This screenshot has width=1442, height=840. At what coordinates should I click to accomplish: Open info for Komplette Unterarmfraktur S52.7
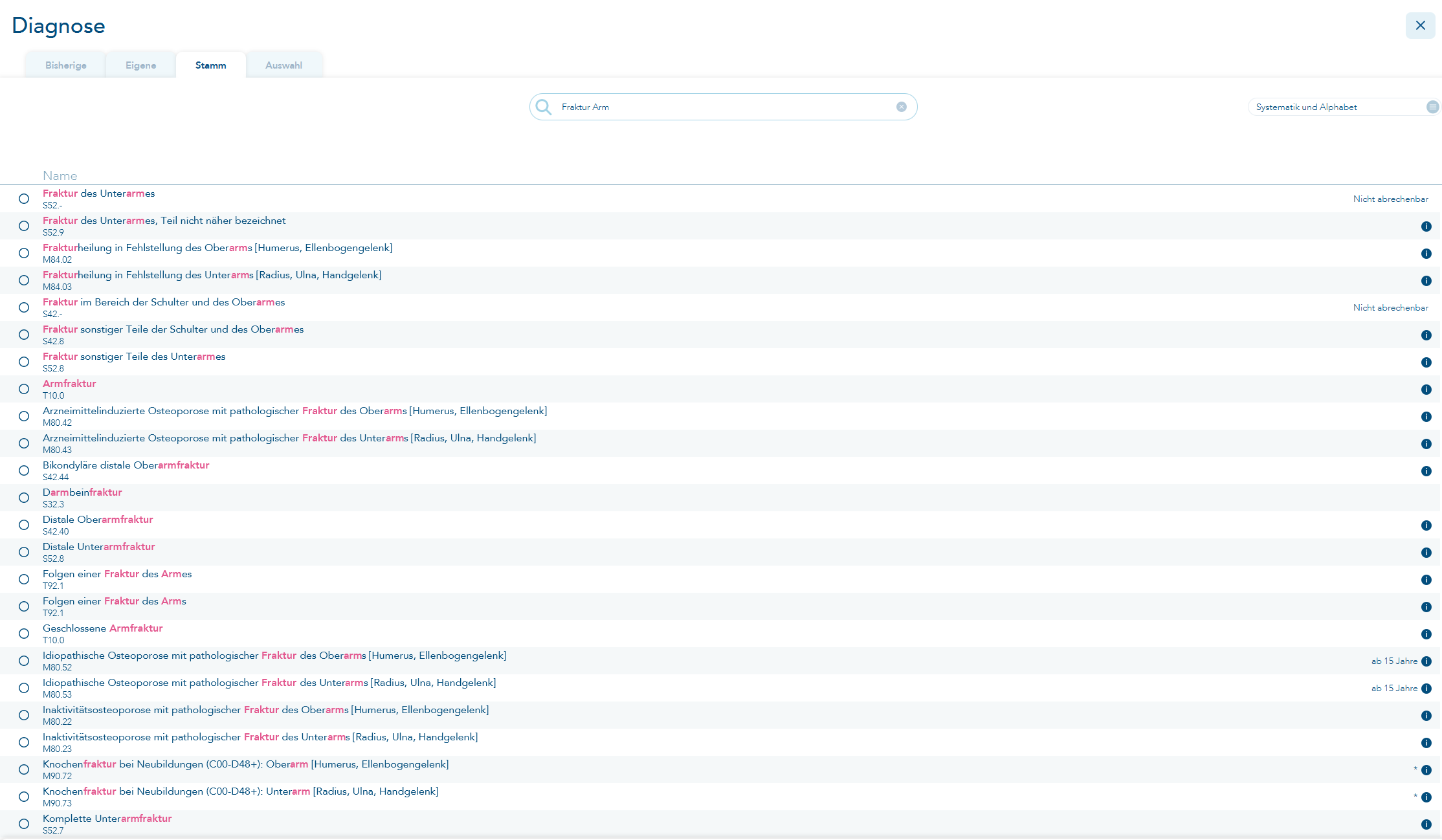tap(1426, 824)
